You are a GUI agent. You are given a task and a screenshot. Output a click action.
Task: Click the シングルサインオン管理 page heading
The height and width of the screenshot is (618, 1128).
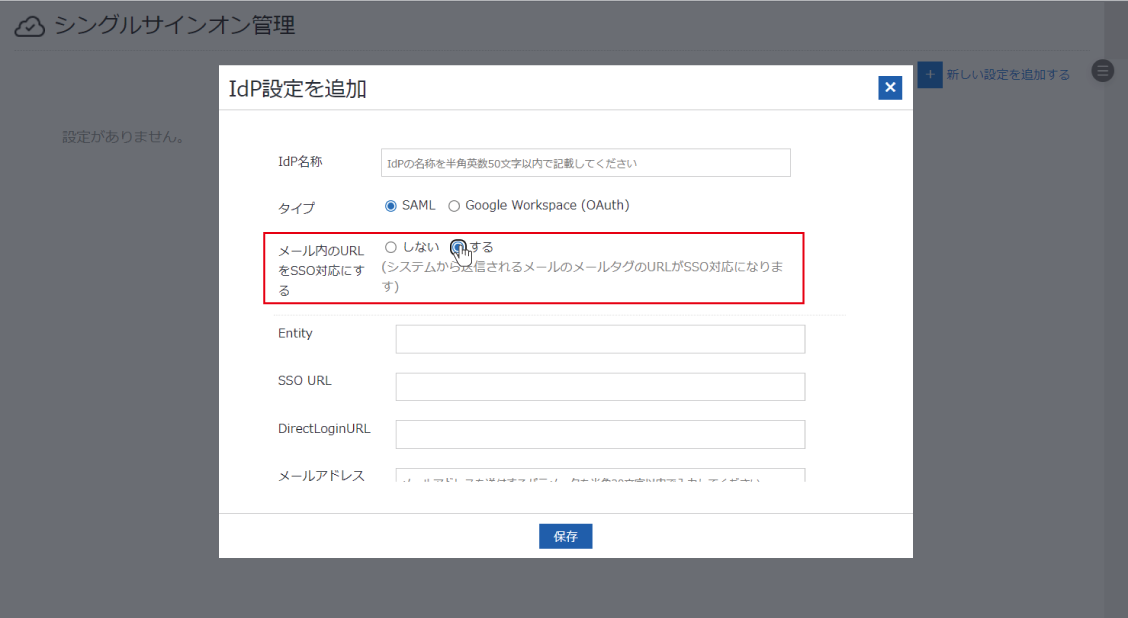[174, 26]
